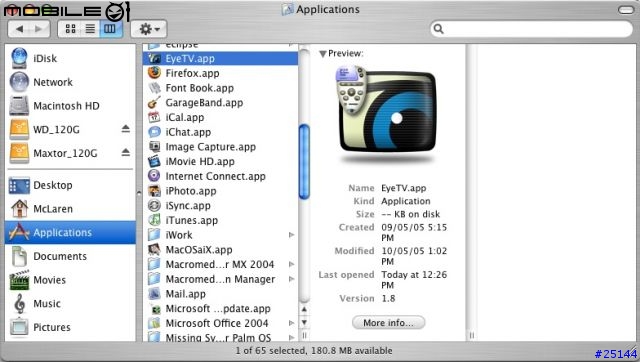Click the Image Capture.app icon
The height and width of the screenshot is (362, 640).
click(154, 147)
